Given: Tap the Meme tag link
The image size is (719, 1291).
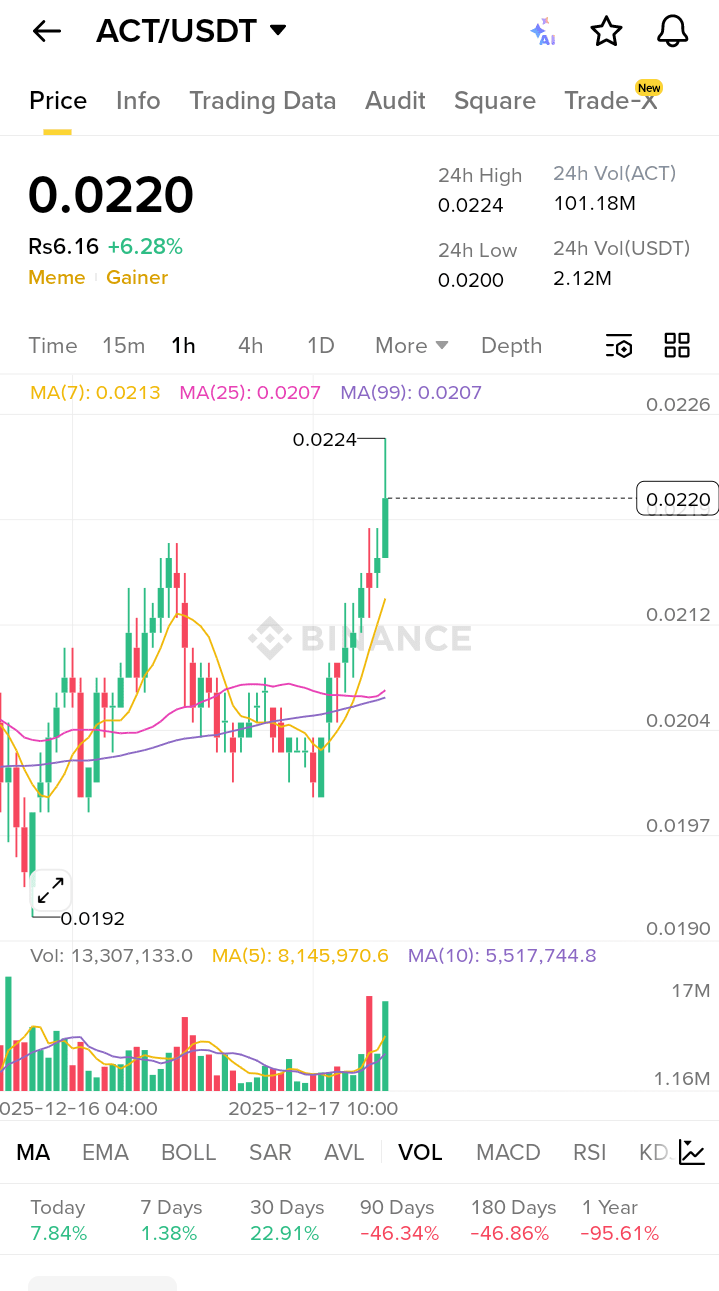Looking at the screenshot, I should [56, 278].
